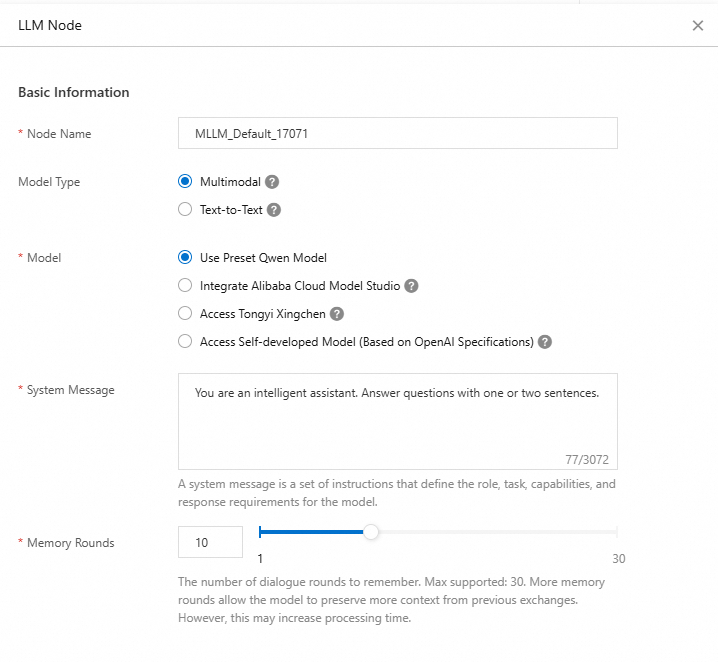
Task: Pick Access Self-developed Model option
Action: coord(184,342)
